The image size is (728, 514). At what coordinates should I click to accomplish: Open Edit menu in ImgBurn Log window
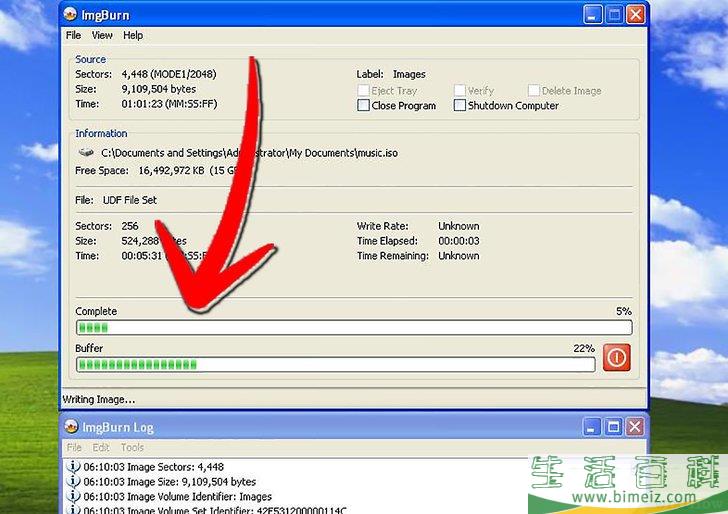coord(101,447)
